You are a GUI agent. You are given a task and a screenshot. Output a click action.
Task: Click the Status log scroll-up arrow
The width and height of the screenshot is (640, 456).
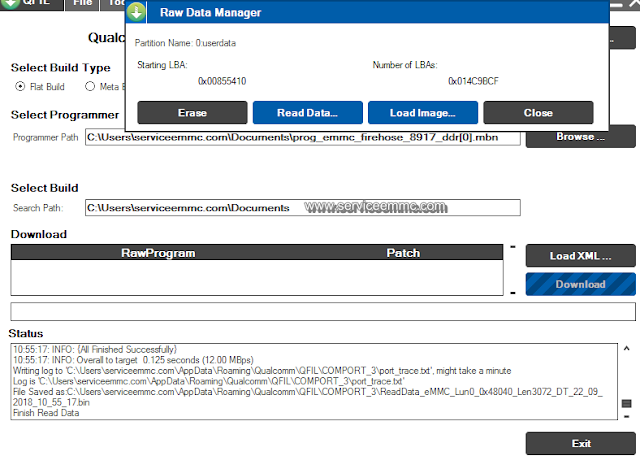point(627,349)
